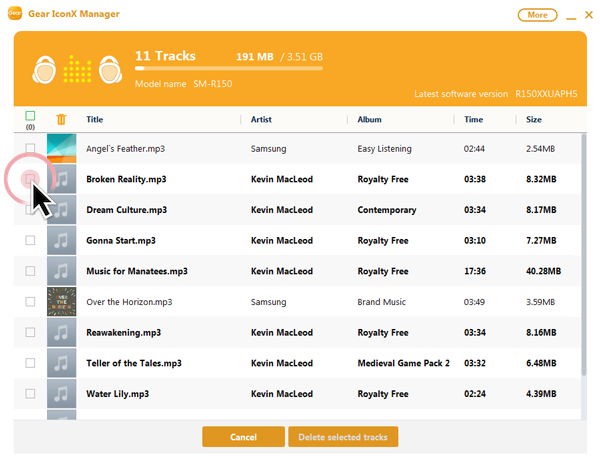
Task: Sort tracks by Size column header
Action: click(x=533, y=119)
